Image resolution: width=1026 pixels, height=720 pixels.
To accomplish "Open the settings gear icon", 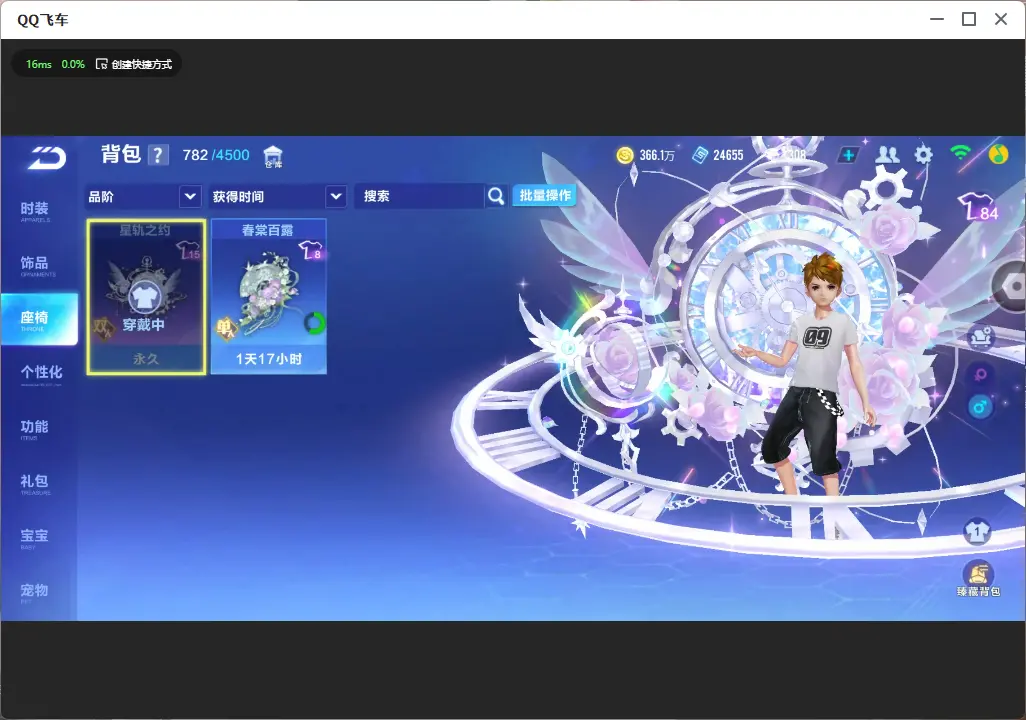I will click(923, 154).
